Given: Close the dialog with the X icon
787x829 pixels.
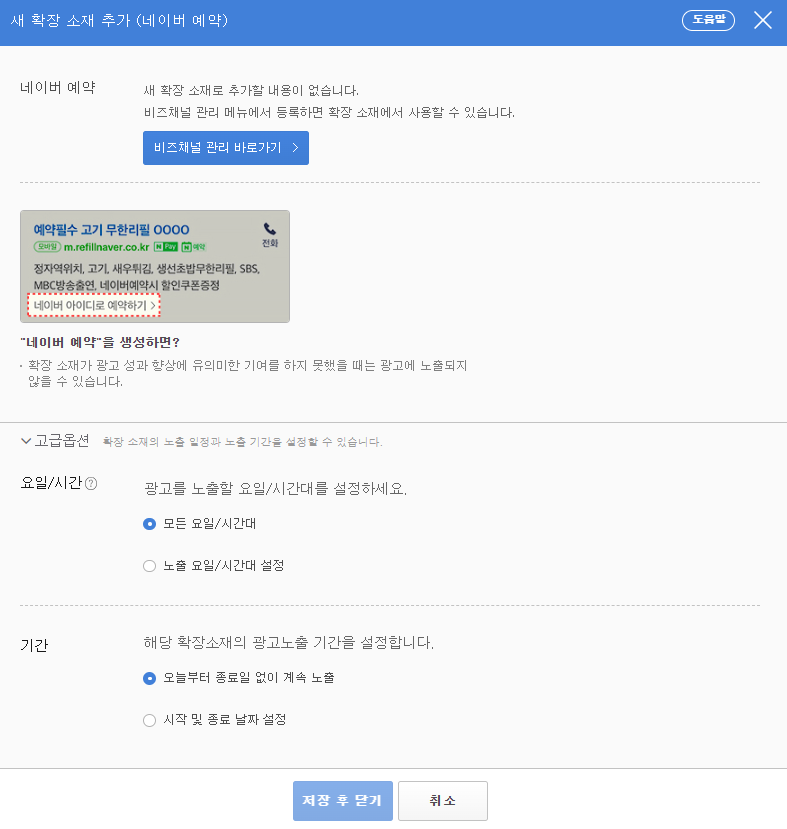Looking at the screenshot, I should [x=763, y=21].
